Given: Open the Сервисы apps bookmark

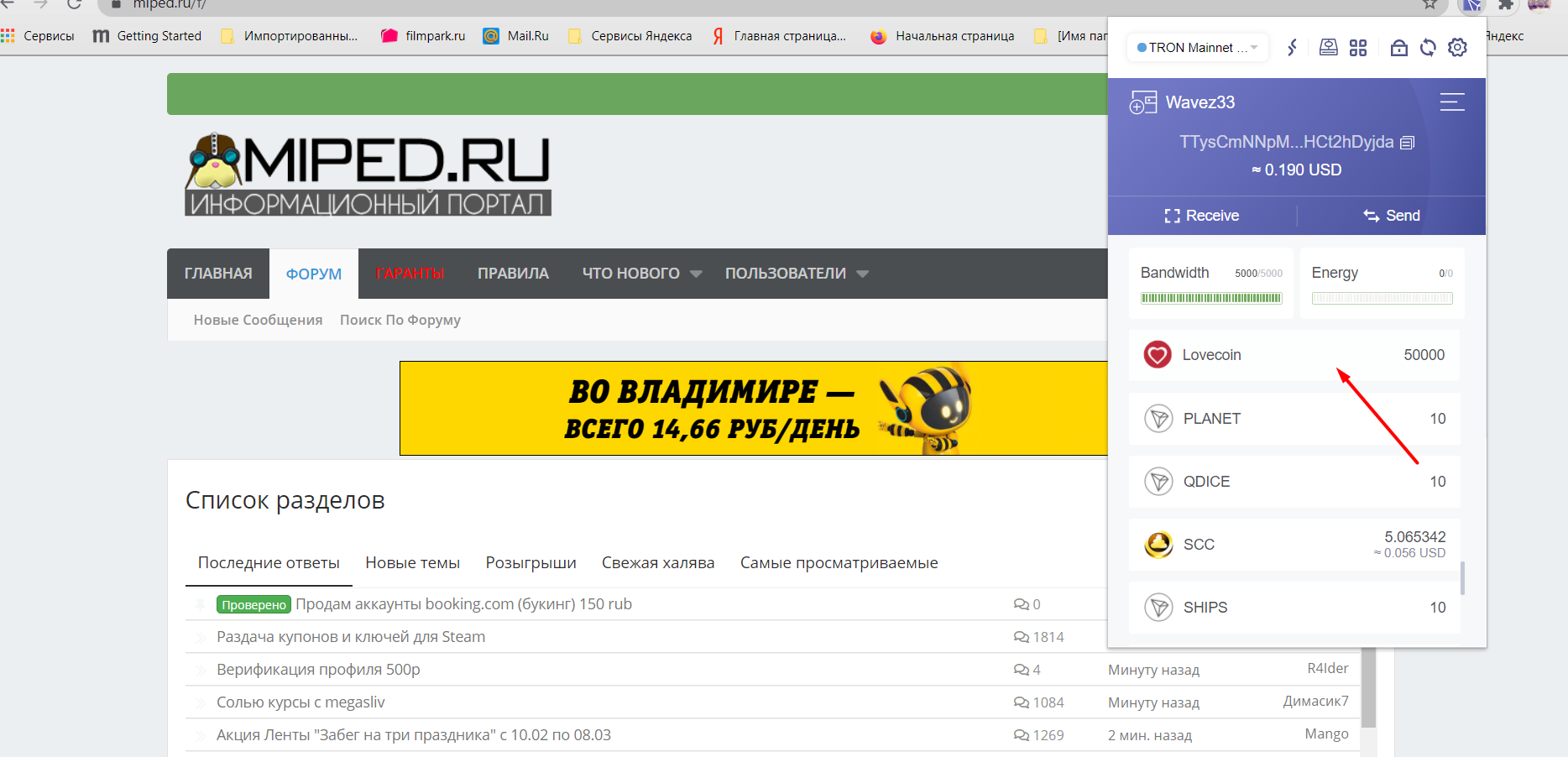Looking at the screenshot, I should (x=38, y=36).
